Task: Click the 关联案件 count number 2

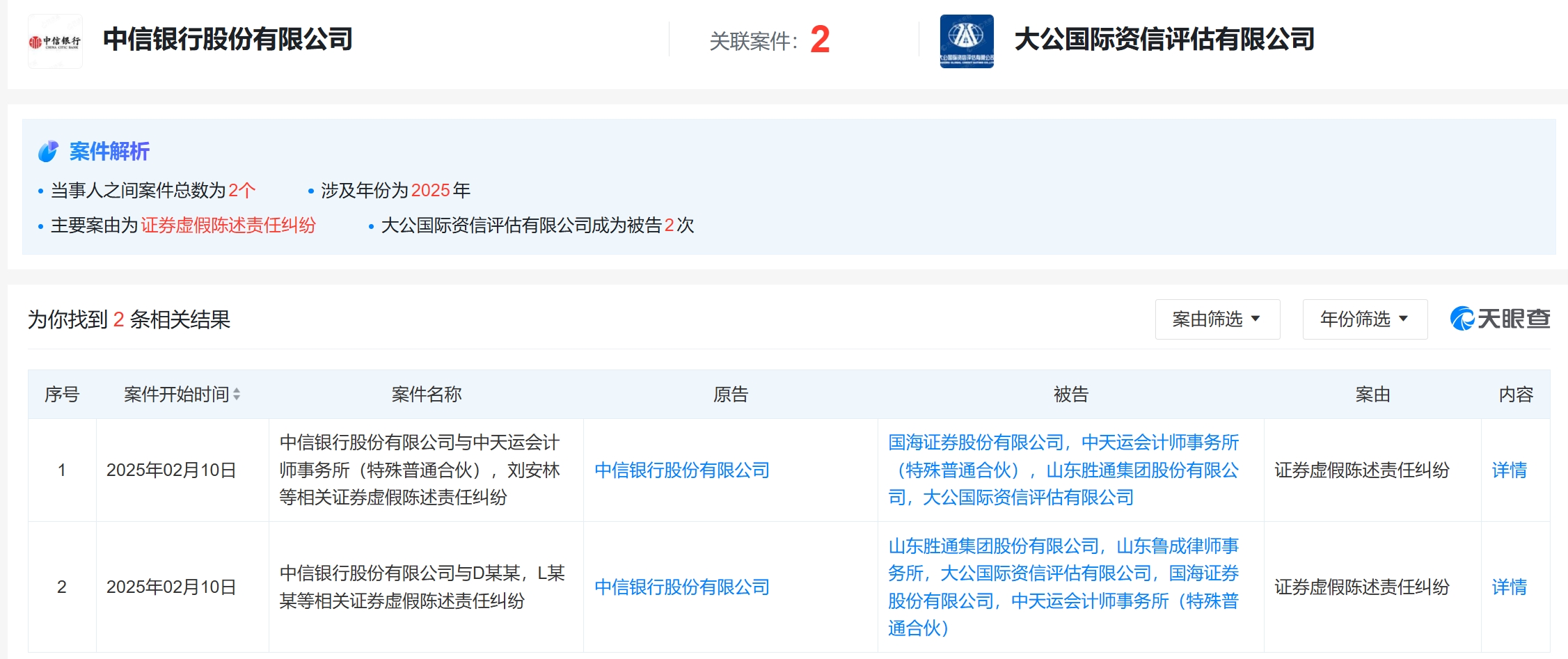Action: point(820,40)
